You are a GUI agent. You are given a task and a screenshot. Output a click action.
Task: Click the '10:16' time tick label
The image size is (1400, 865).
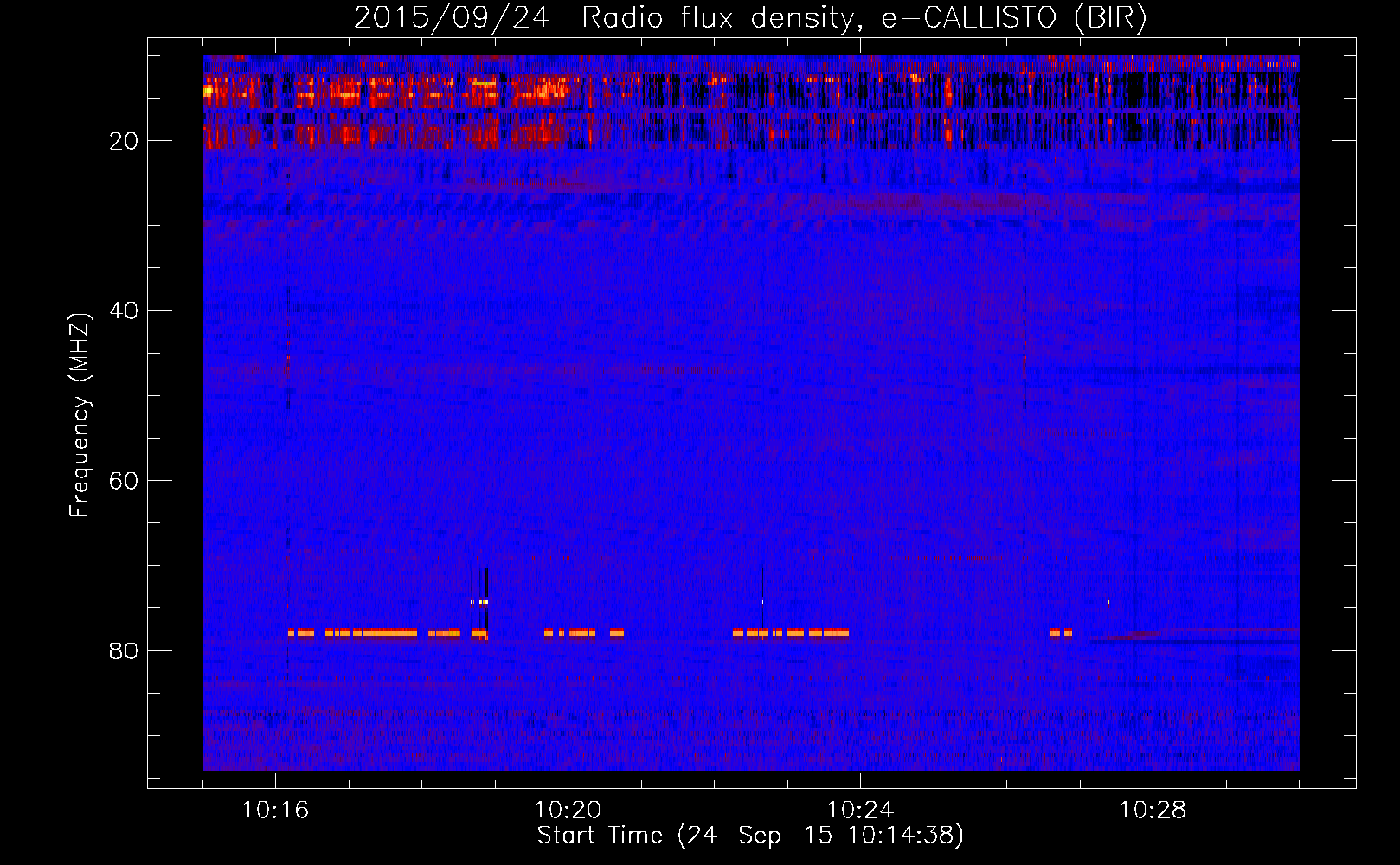pyautogui.click(x=275, y=811)
